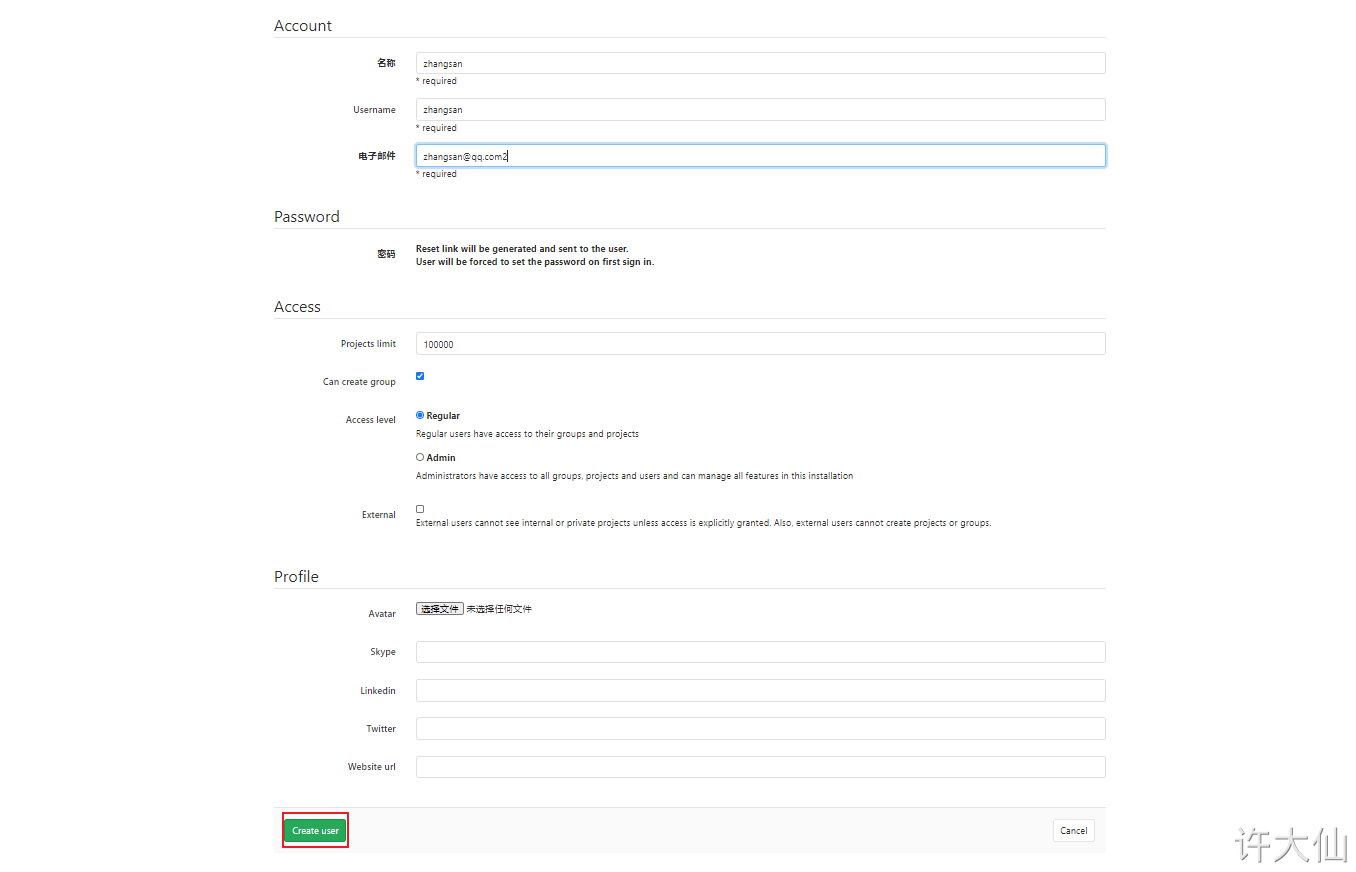Select the Regular access level radio
The width and height of the screenshot is (1356, 872).
pyautogui.click(x=420, y=415)
